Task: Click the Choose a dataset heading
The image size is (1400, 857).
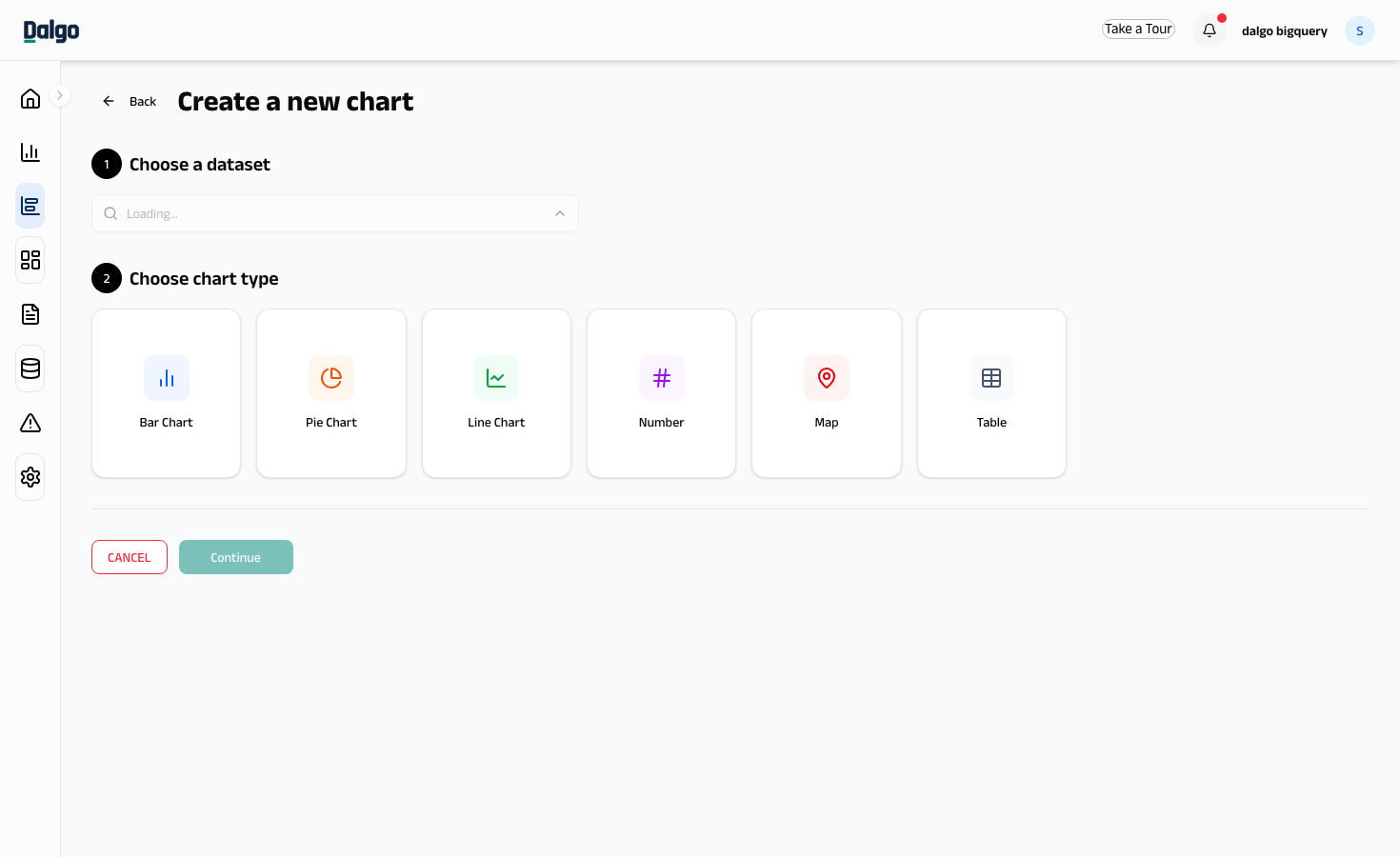Action: click(x=200, y=165)
